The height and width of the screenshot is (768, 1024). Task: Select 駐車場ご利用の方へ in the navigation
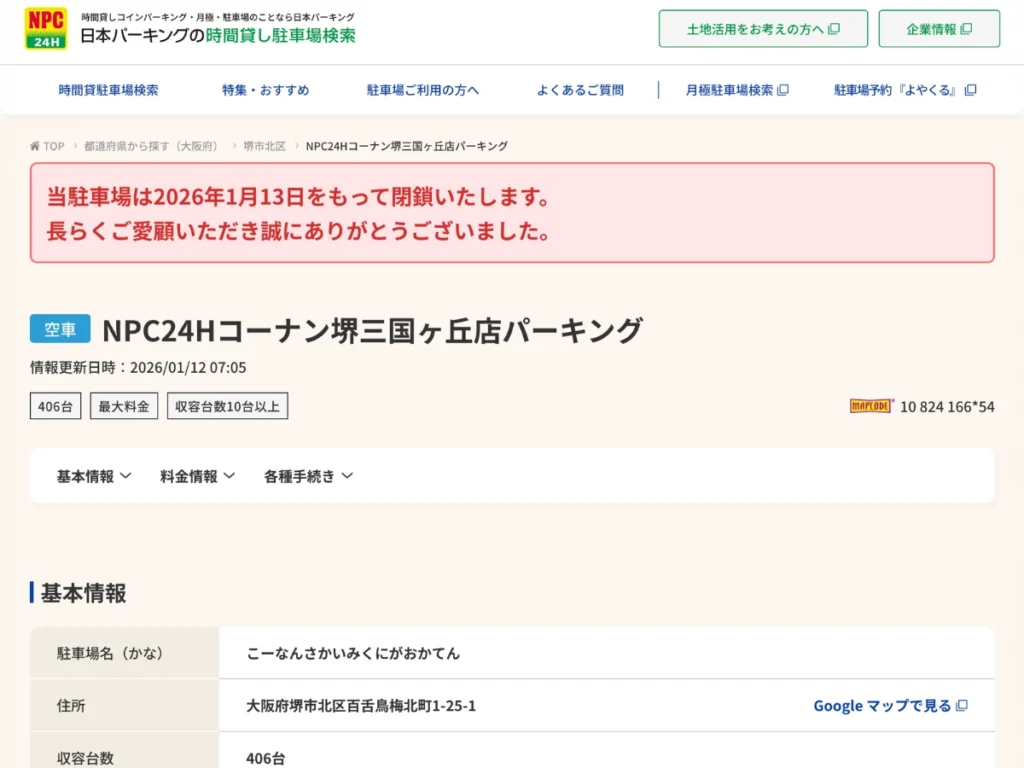[422, 89]
